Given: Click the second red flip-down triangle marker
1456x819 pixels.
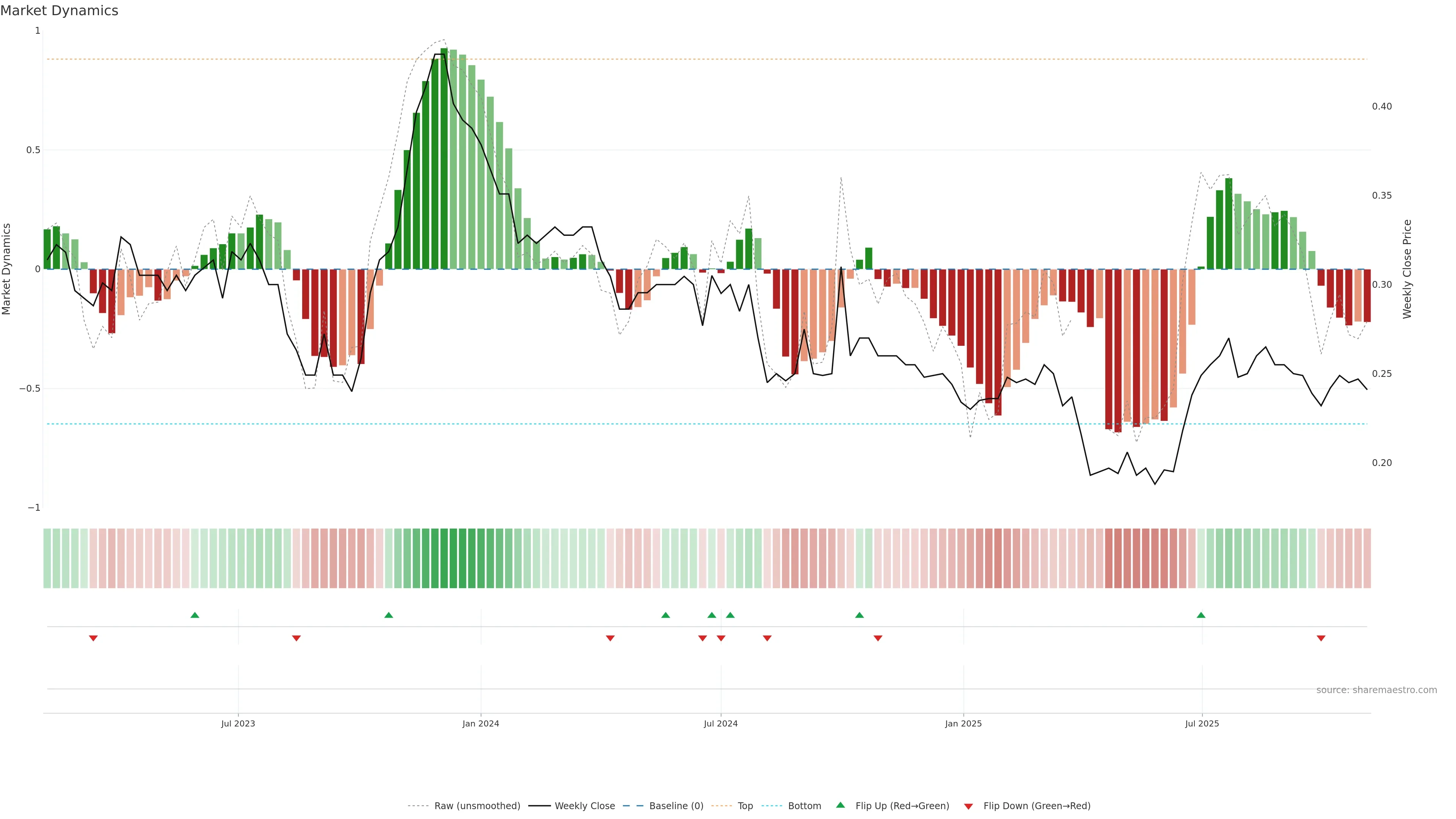Looking at the screenshot, I should pyautogui.click(x=296, y=638).
